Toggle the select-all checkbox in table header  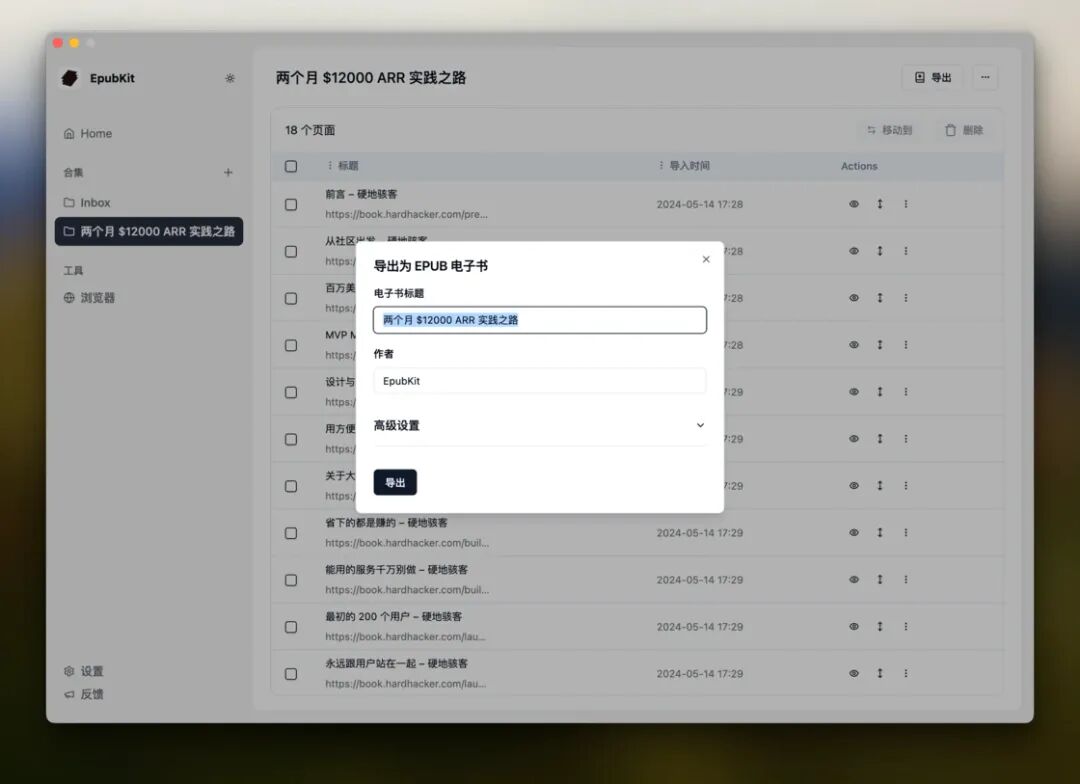(x=291, y=166)
